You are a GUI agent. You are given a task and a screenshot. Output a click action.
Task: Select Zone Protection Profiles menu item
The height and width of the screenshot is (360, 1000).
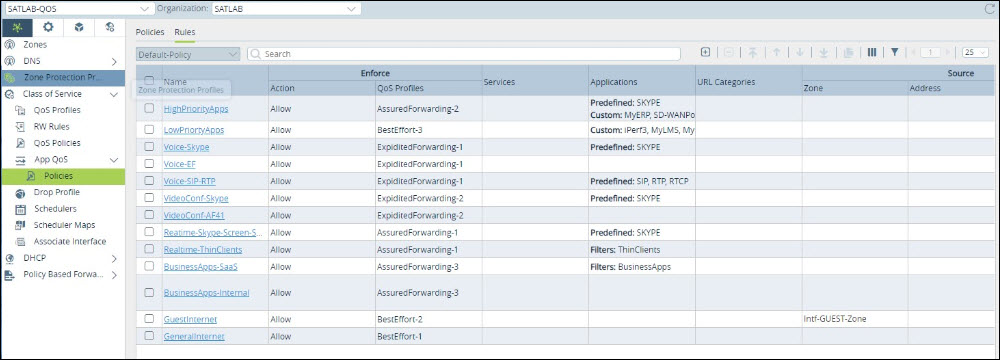(x=62, y=77)
